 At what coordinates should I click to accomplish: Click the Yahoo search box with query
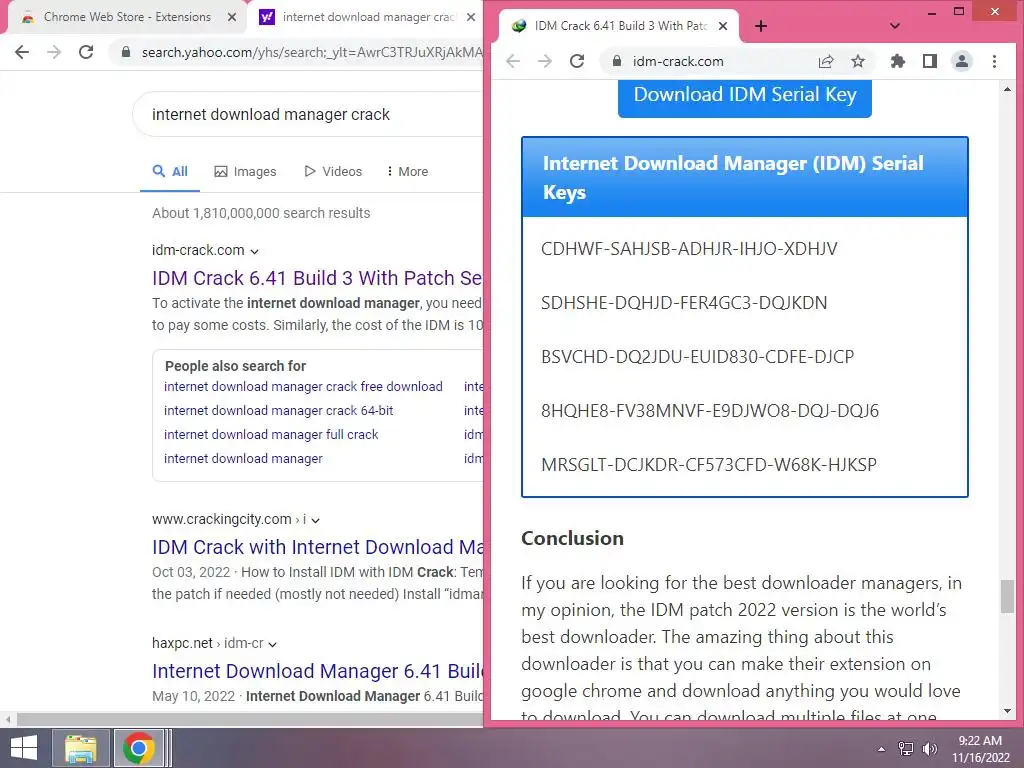tap(307, 114)
